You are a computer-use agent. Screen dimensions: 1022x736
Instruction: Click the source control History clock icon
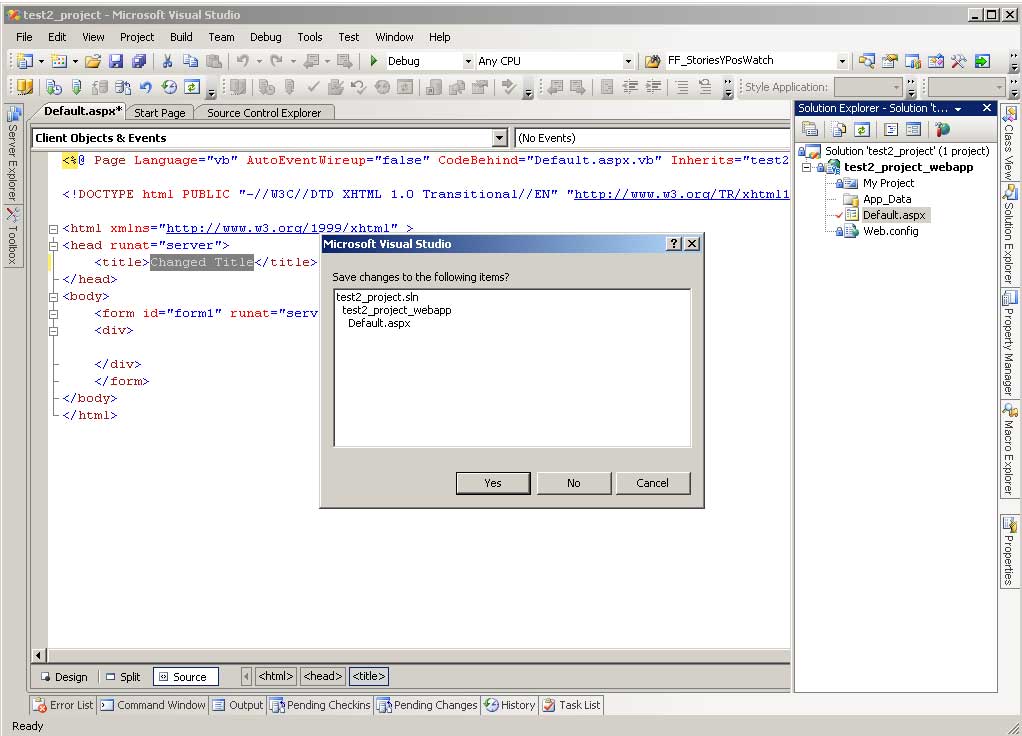pos(169,87)
